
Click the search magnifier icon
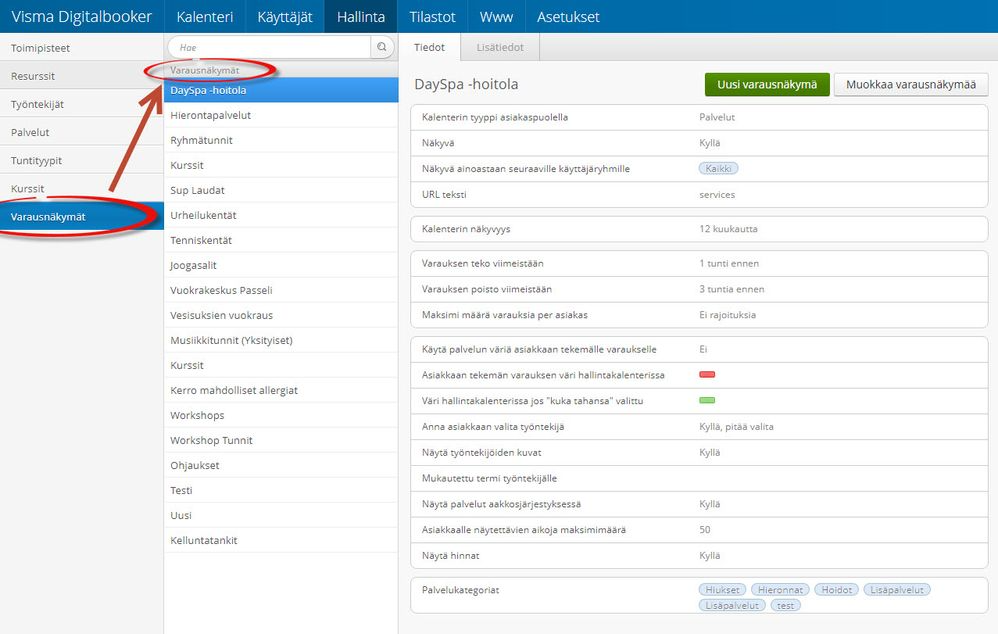pyautogui.click(x=382, y=47)
